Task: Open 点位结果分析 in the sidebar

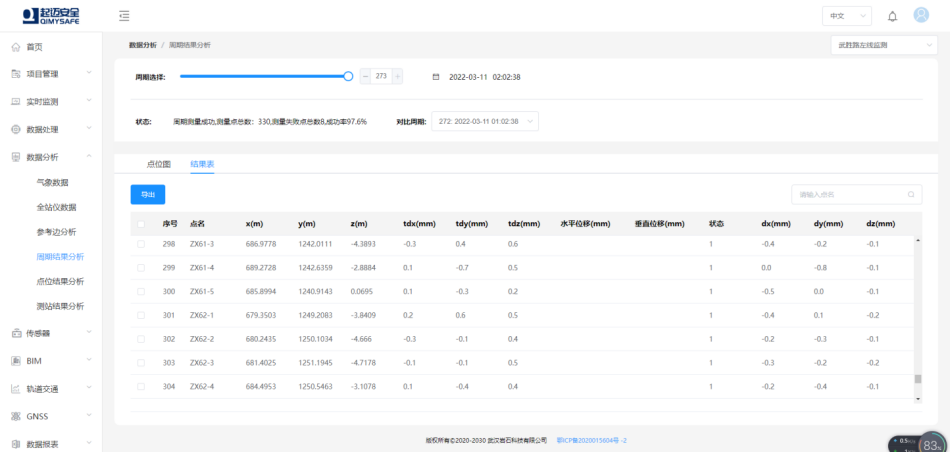Action: point(60,281)
